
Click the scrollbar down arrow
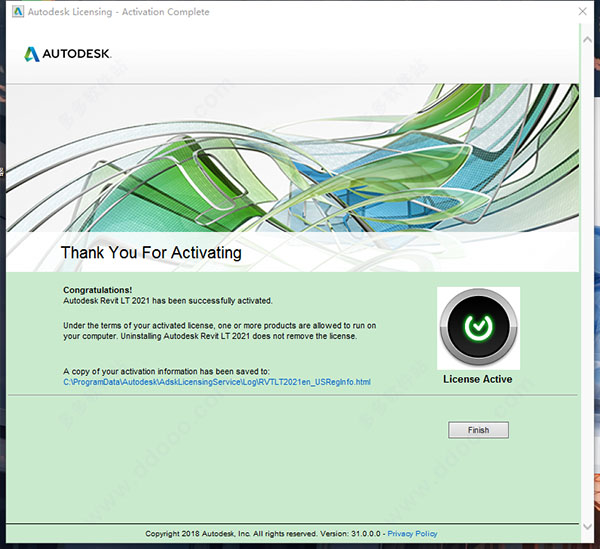[587, 526]
